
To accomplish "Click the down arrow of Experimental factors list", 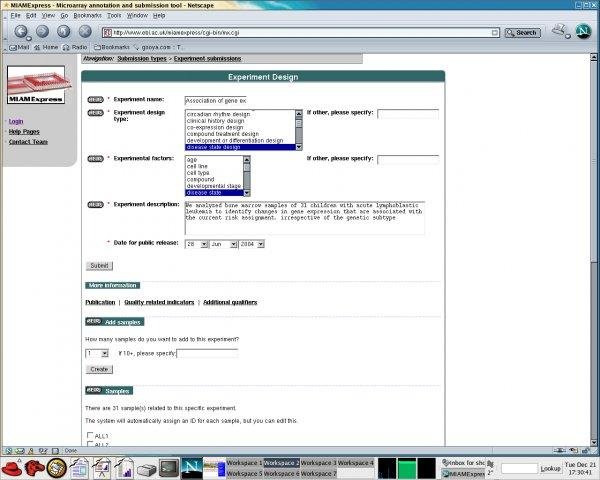I will point(247,193).
